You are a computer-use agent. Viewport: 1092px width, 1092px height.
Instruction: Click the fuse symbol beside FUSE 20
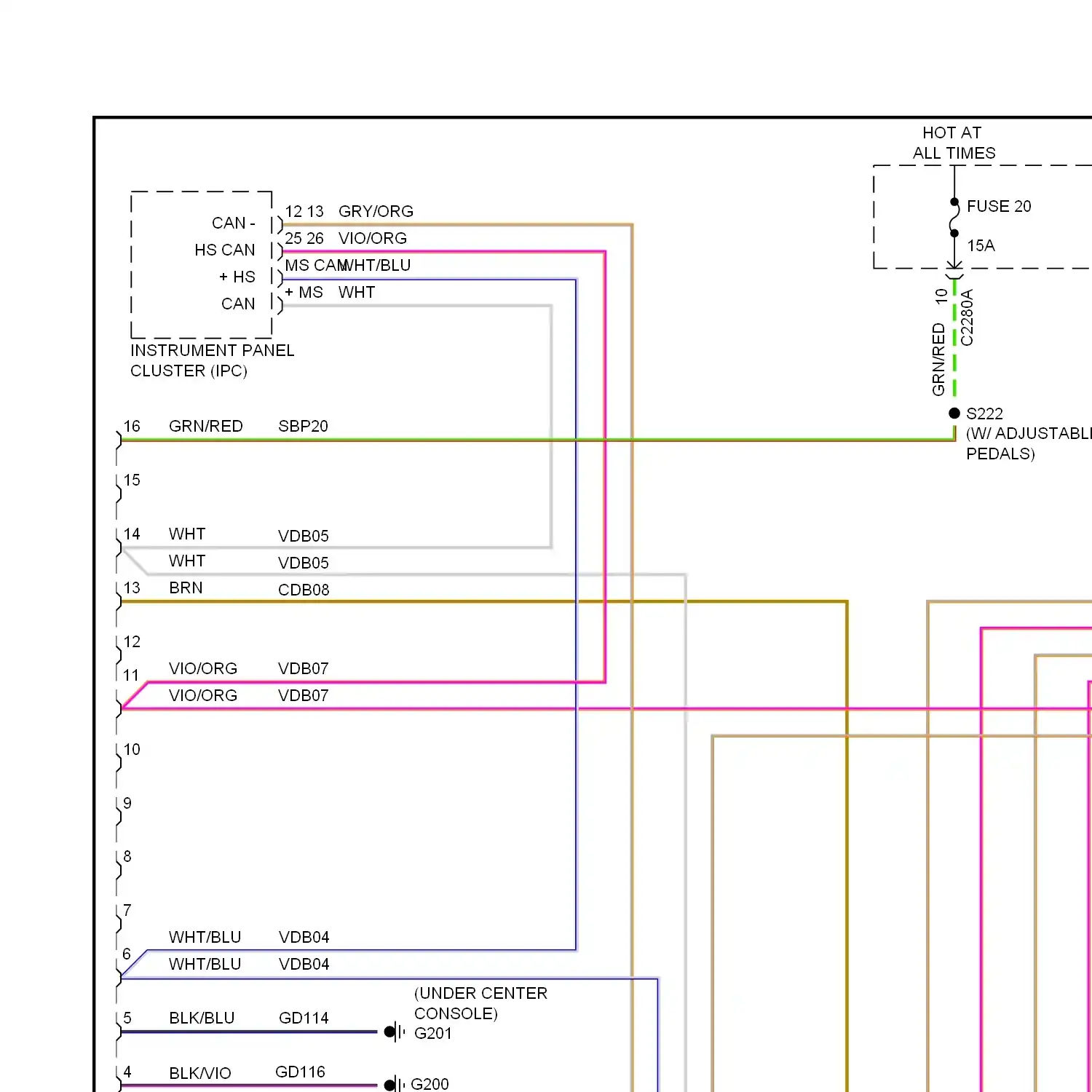click(954, 218)
